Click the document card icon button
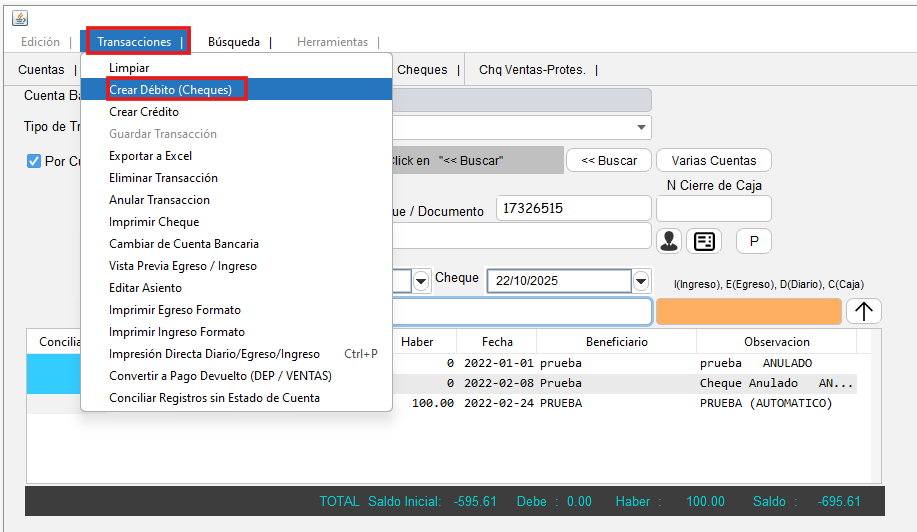 [x=704, y=241]
